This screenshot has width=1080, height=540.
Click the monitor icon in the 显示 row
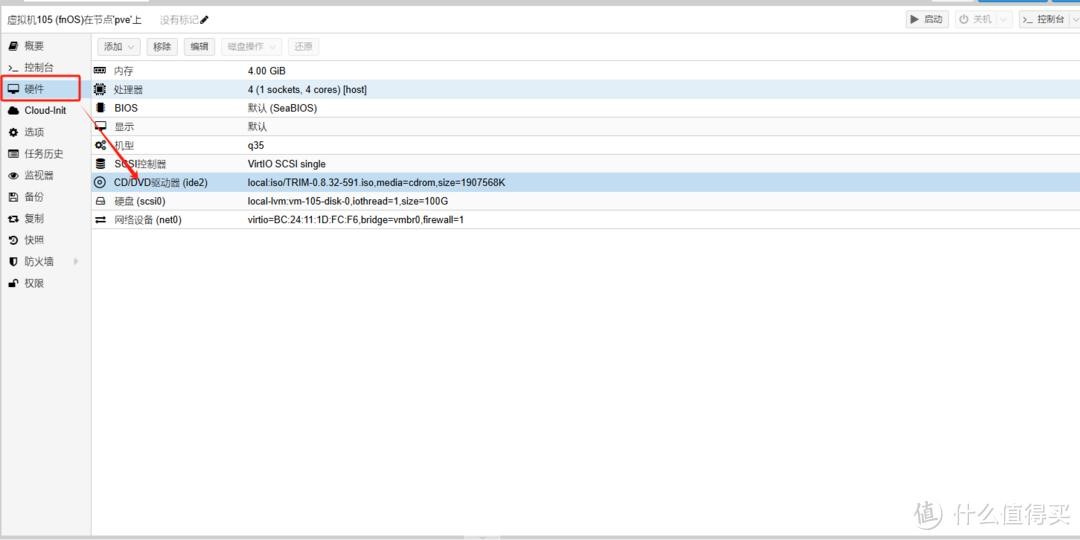click(100, 127)
